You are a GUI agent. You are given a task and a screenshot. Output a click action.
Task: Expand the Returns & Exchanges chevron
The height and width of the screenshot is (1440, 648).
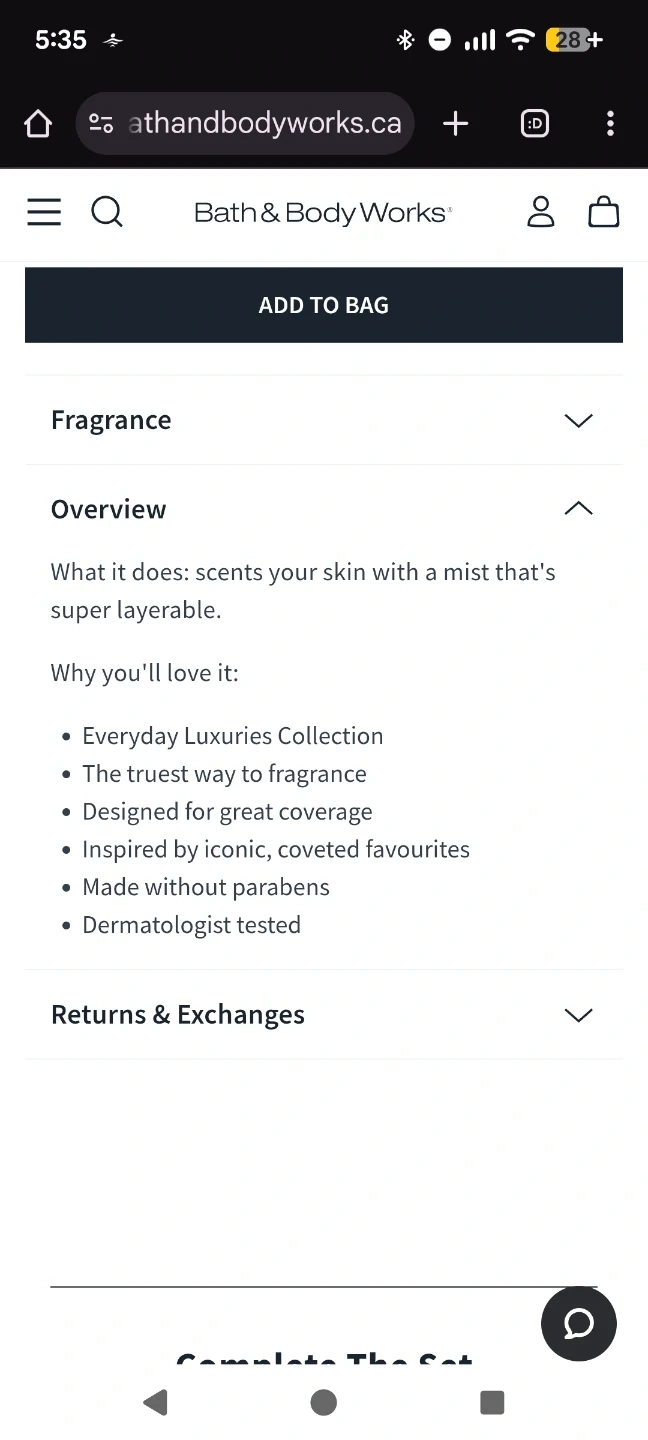(x=578, y=1015)
